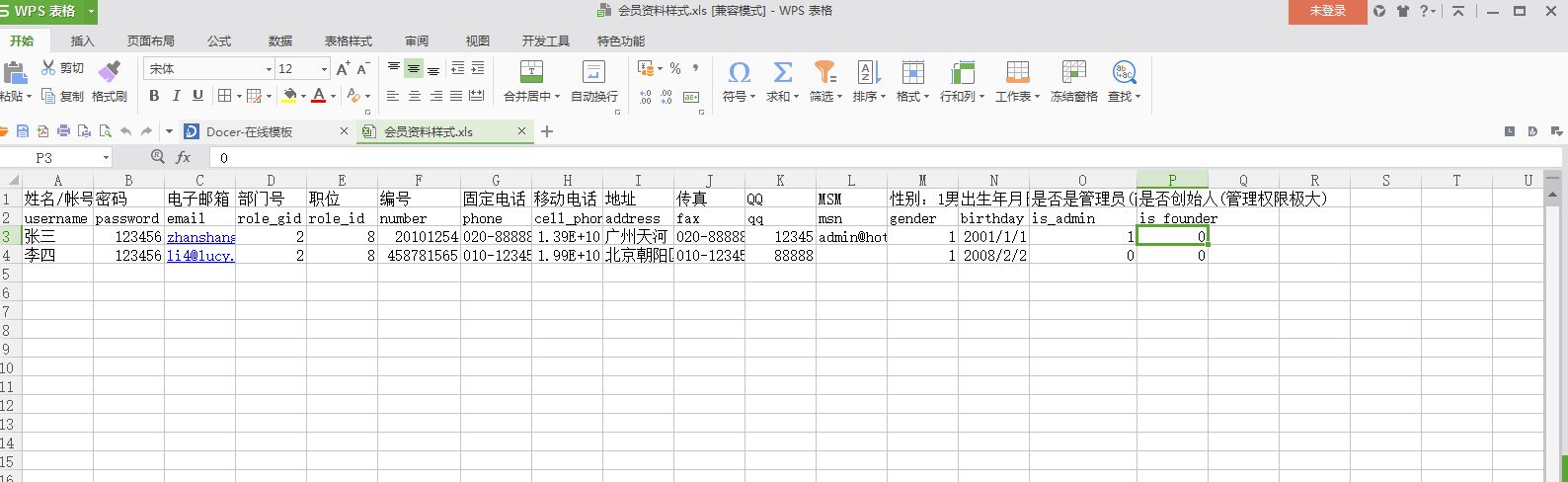The height and width of the screenshot is (482, 1568).
Task: Click the Merge and Center (合并居中) icon
Action: click(x=531, y=72)
